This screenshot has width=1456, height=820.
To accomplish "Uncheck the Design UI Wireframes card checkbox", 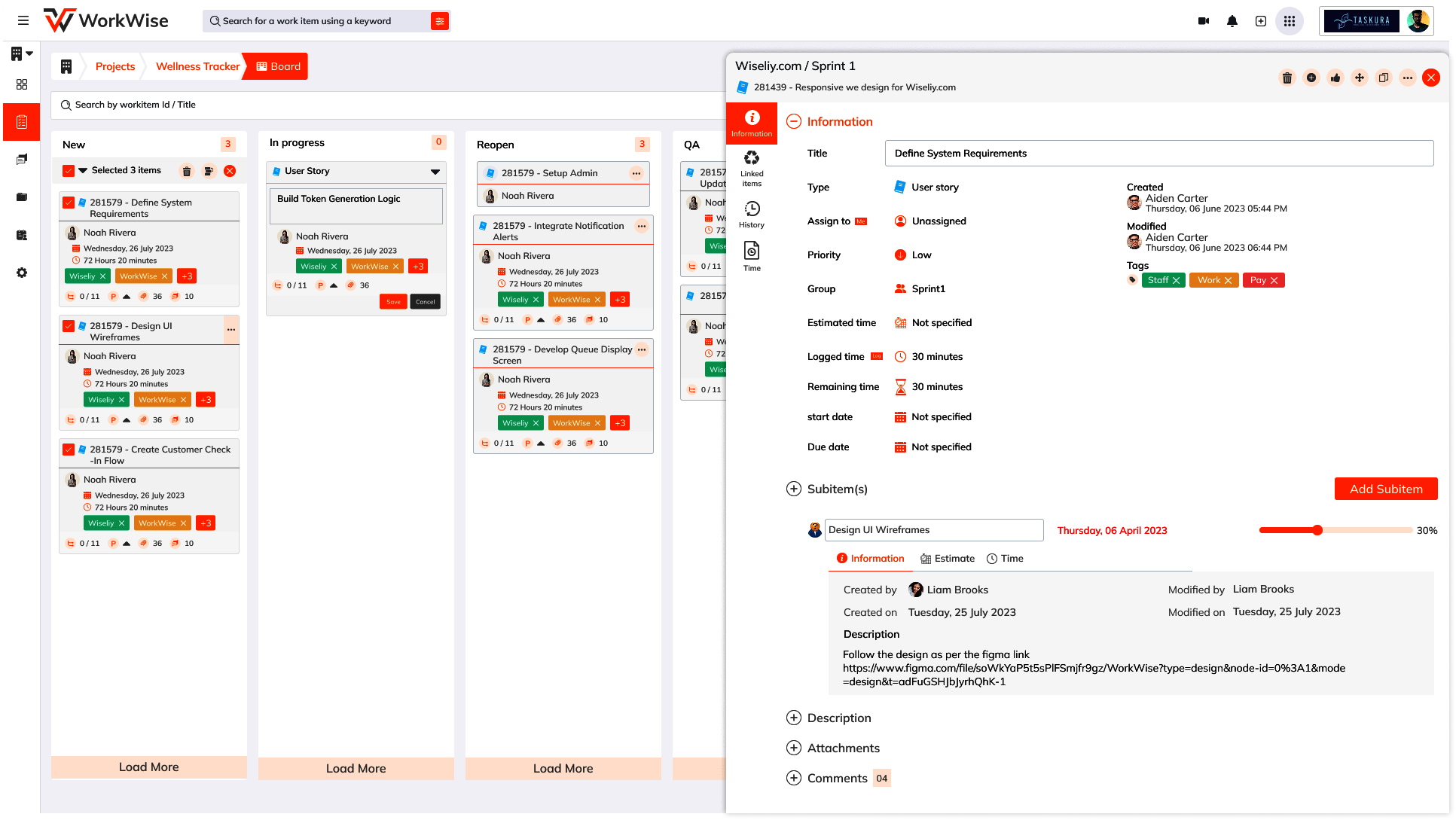I will coord(69,326).
